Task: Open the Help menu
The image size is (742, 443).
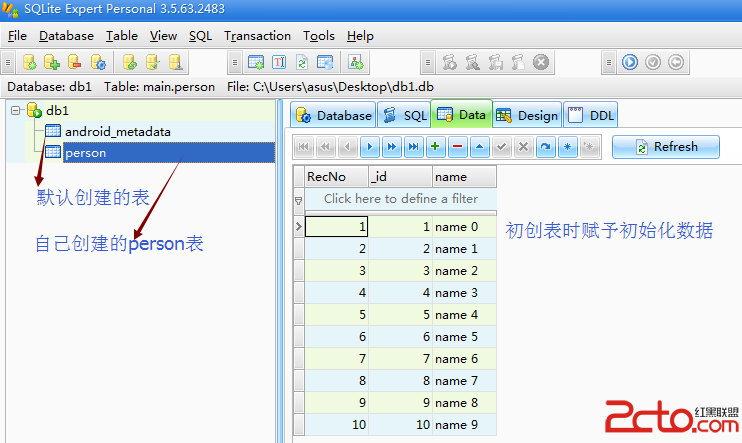Action: (360, 36)
